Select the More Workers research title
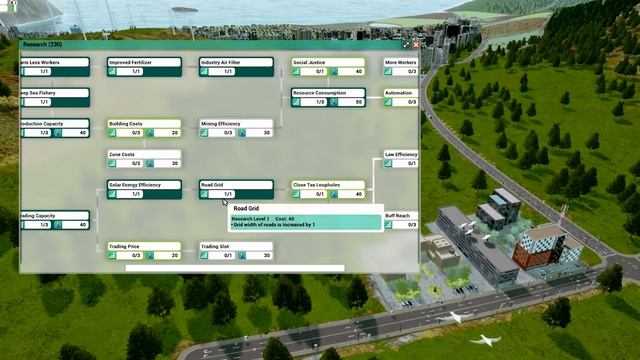640x360 pixels. [x=400, y=62]
